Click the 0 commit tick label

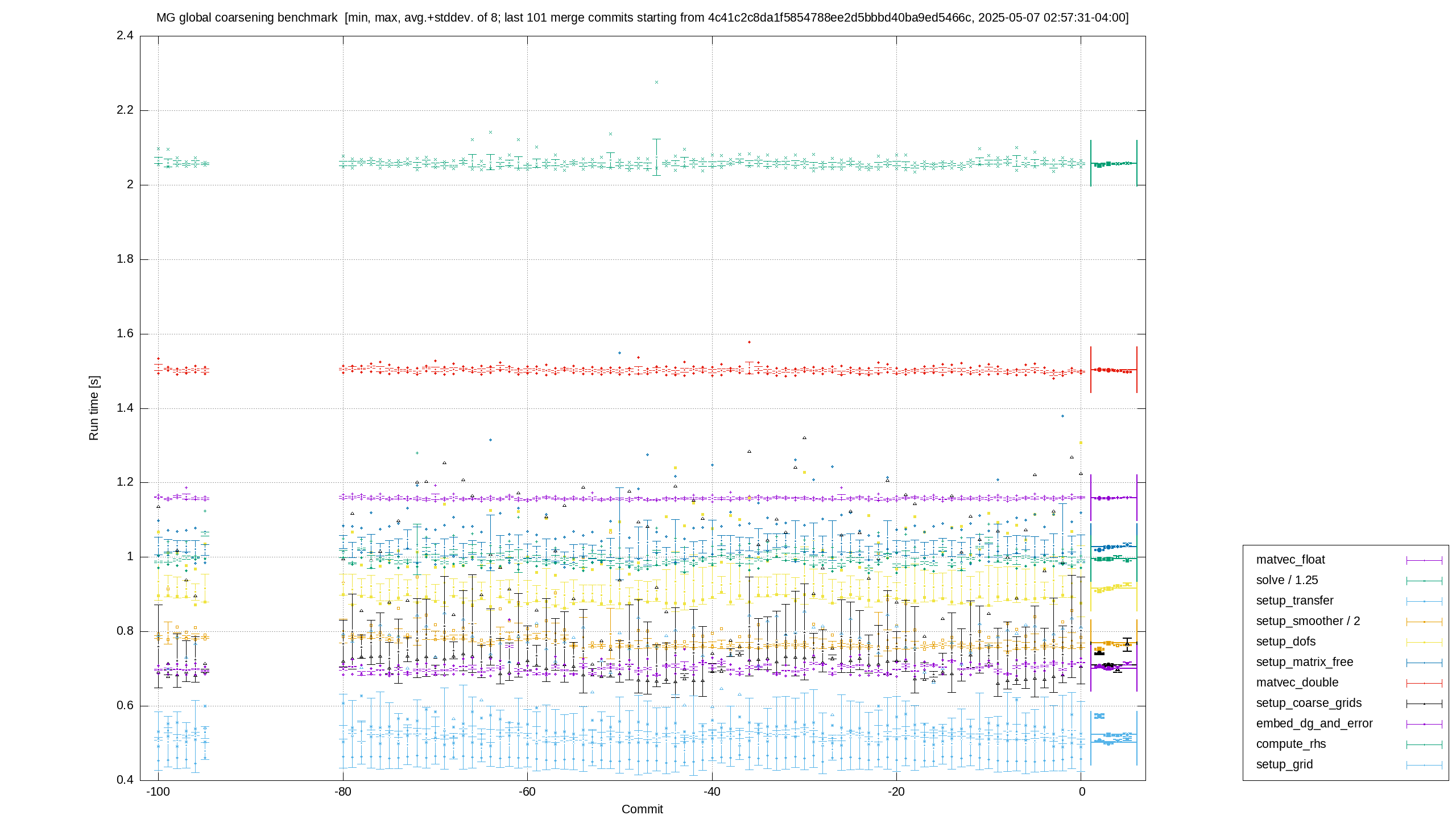click(x=1082, y=792)
